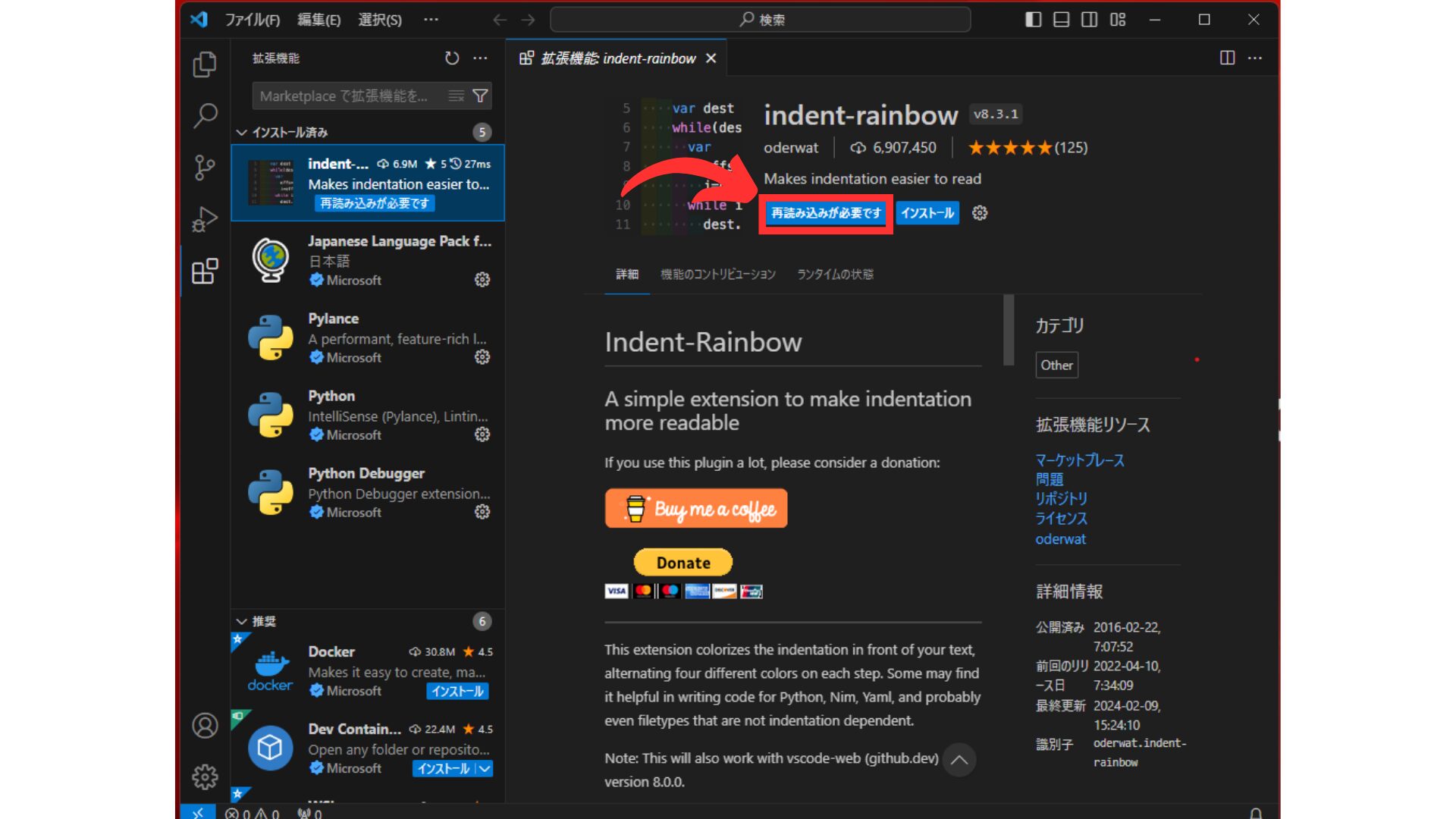Screen dimensions: 1456x819
Task: Open the ファイル menu
Action: (253, 20)
